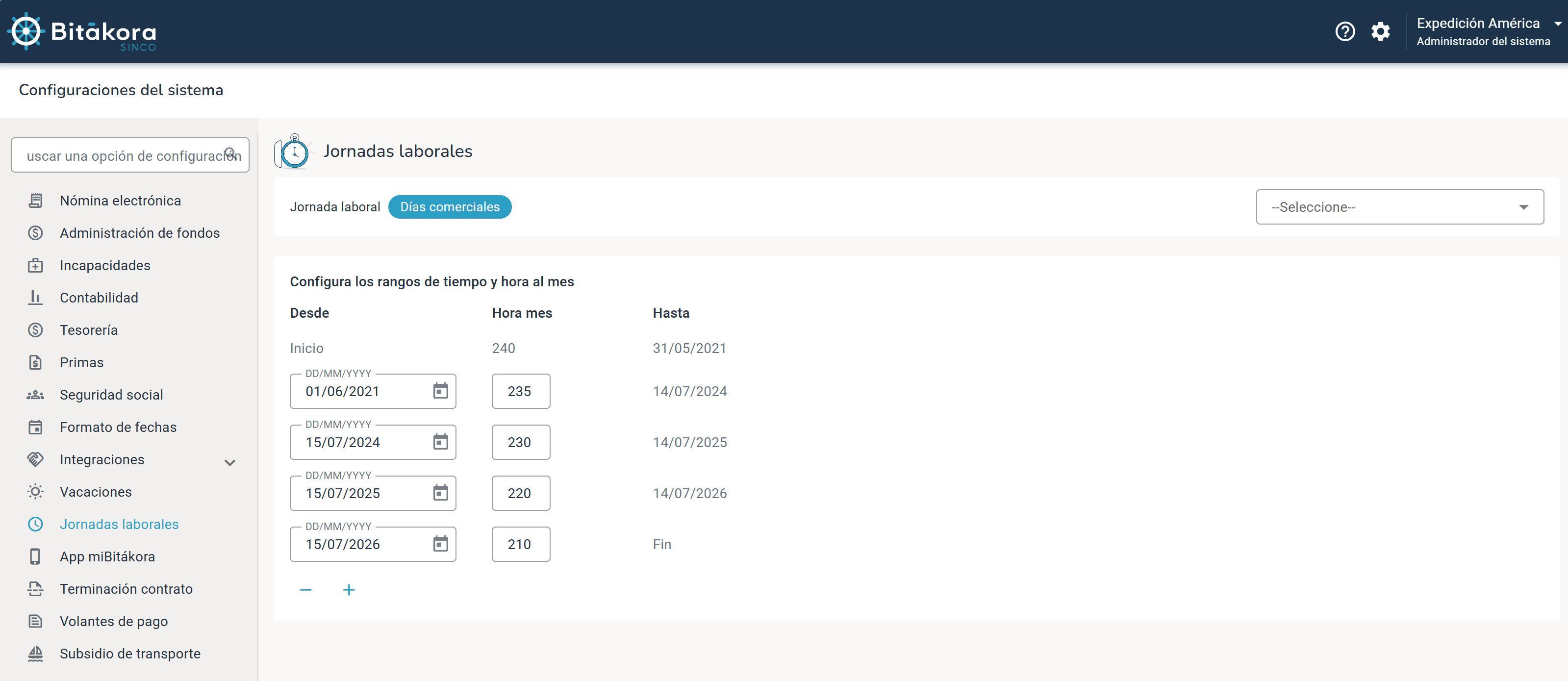Click the Nómina electrónica receipt icon
Image resolution: width=1568 pixels, height=681 pixels.
(x=35, y=201)
